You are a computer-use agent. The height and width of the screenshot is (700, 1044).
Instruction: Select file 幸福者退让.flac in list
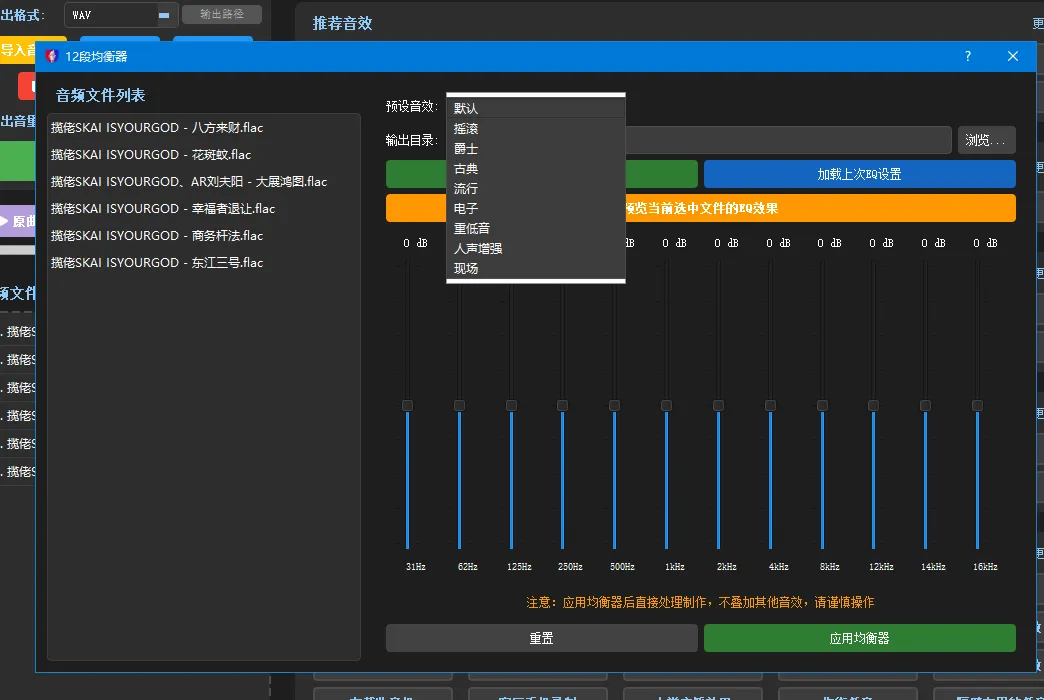click(204, 208)
